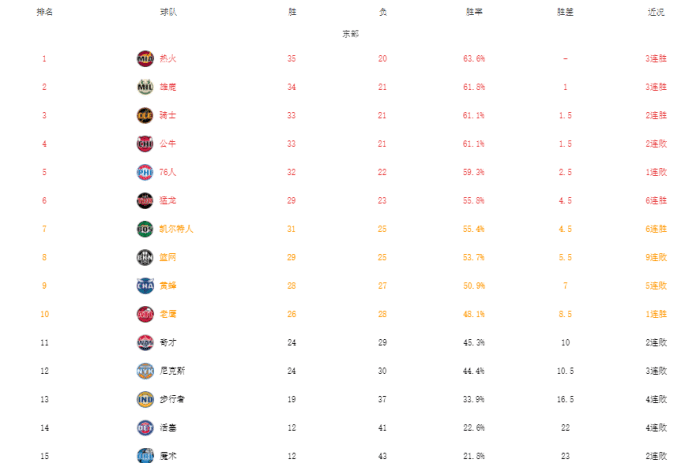The image size is (700, 463).
Task: Click the Charlotte Hornets CHA logo
Action: (145, 285)
